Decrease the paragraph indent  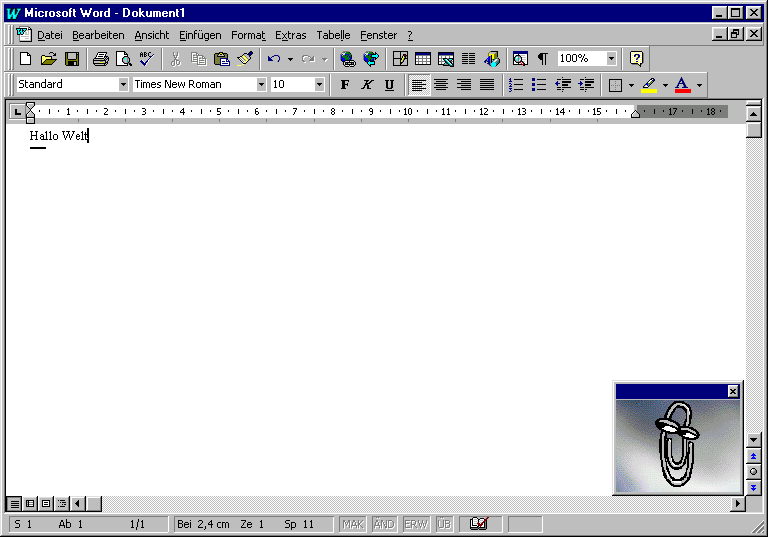562,84
